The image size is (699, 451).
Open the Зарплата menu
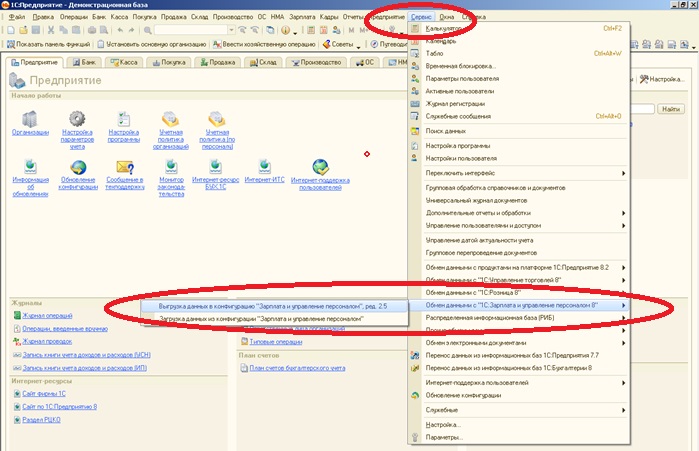click(x=302, y=17)
